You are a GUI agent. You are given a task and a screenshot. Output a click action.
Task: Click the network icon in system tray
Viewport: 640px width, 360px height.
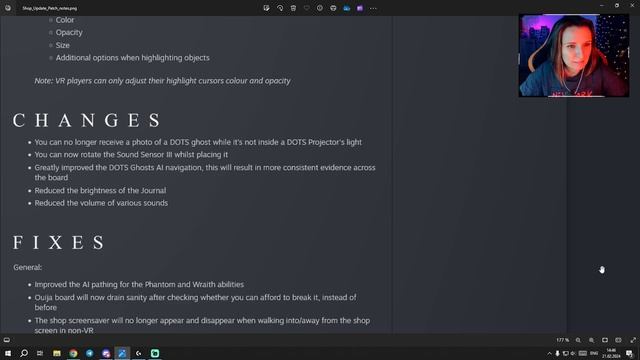tap(565, 353)
